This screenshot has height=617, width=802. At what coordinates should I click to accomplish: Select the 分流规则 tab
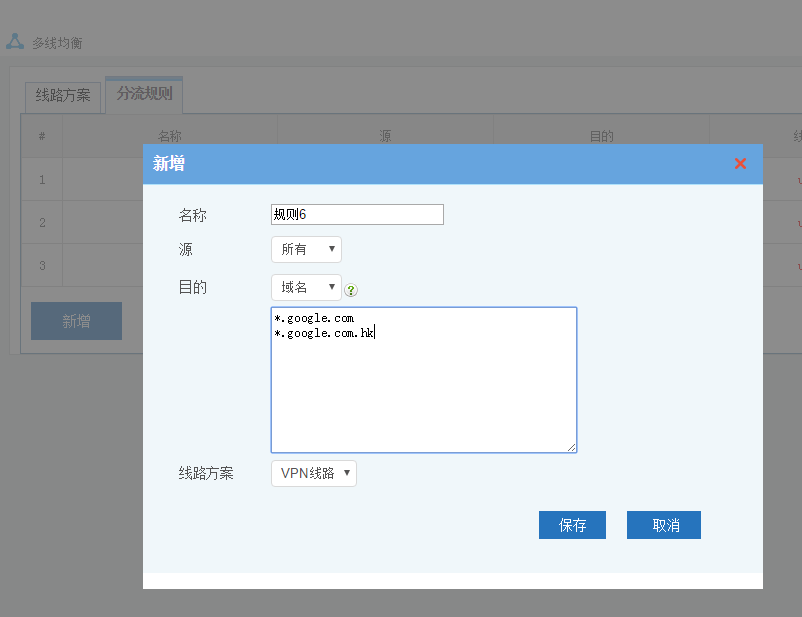(144, 94)
